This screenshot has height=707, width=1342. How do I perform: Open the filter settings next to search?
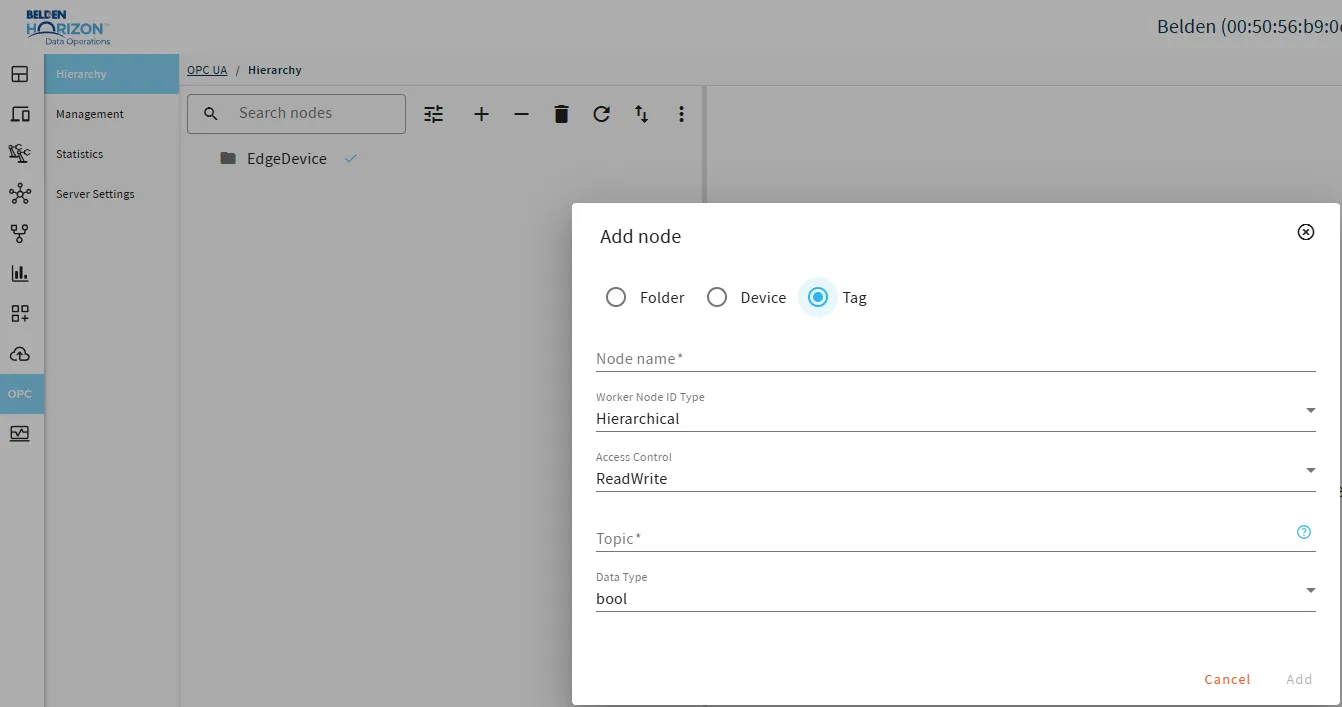tap(433, 114)
